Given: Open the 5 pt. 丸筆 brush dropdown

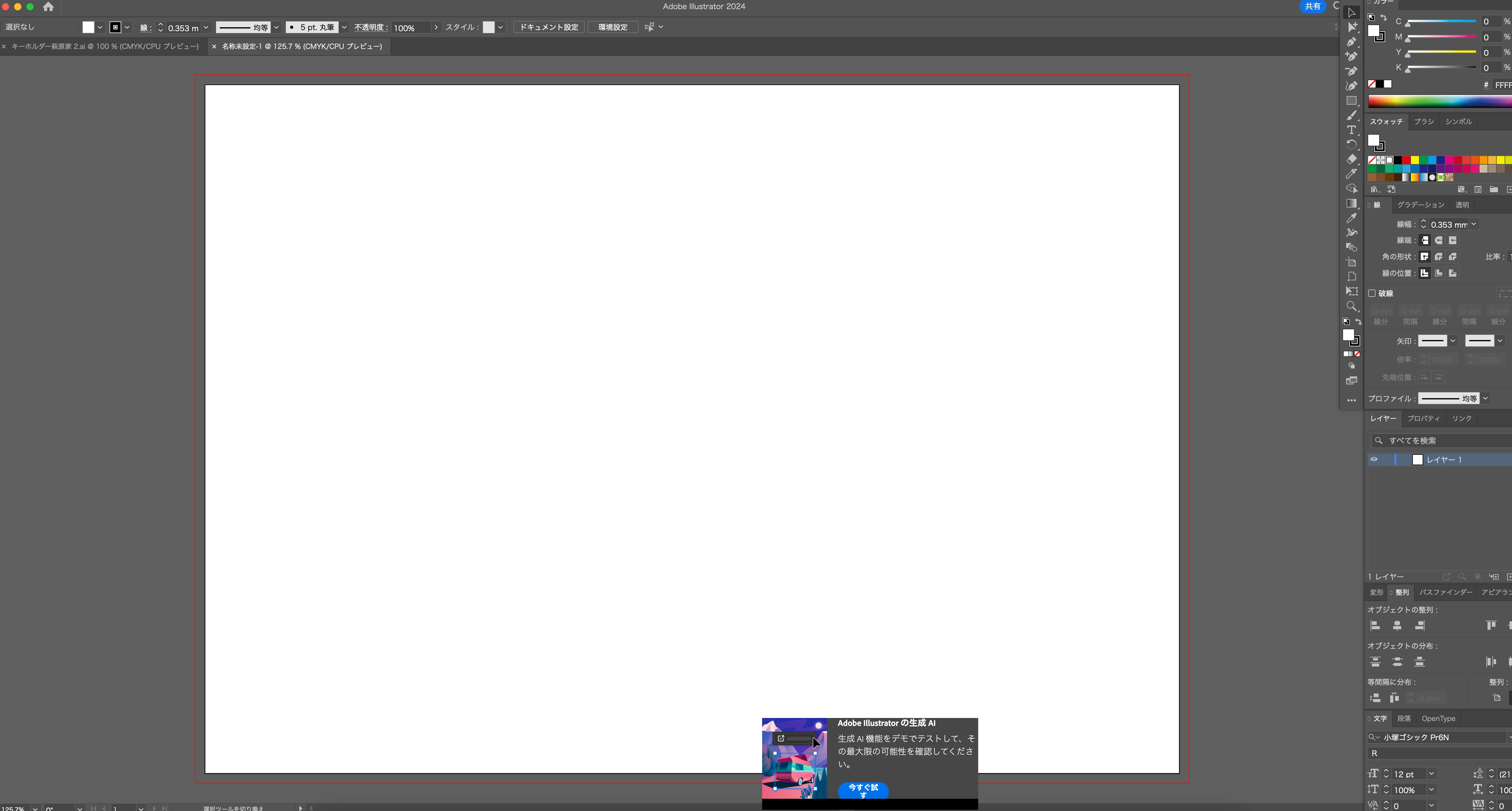Looking at the screenshot, I should tap(345, 28).
